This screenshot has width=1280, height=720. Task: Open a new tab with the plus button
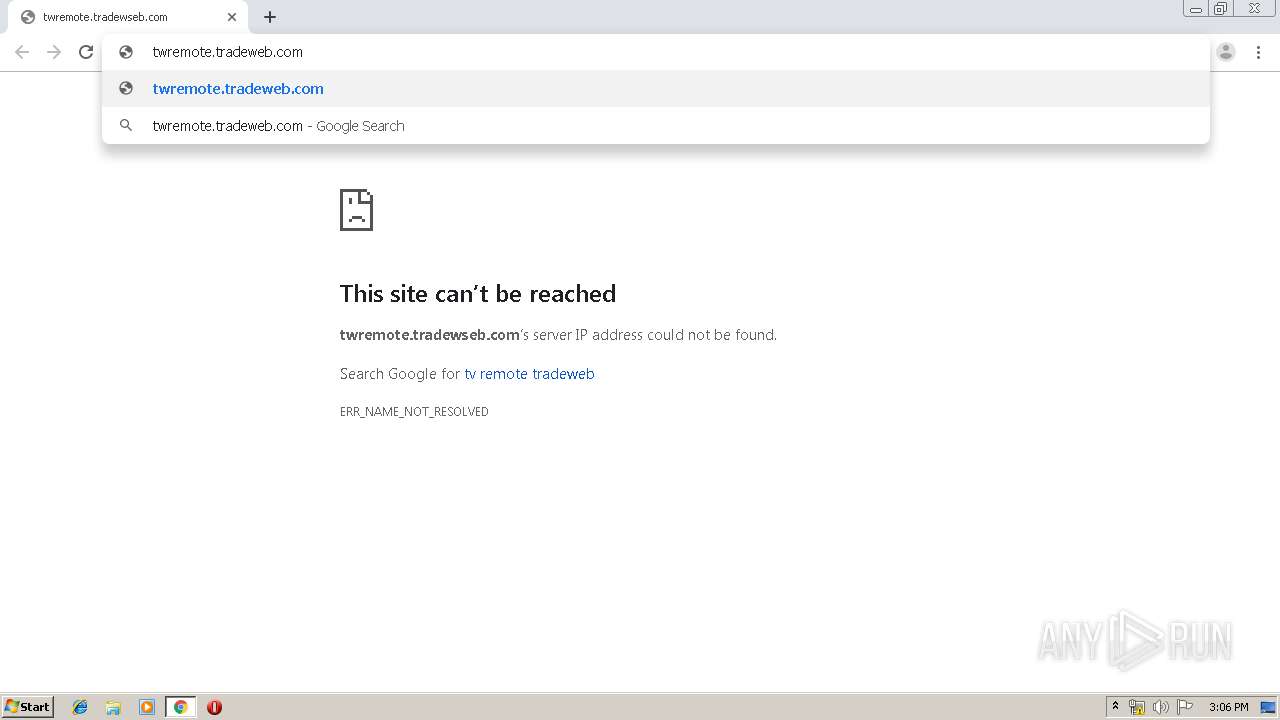tap(270, 17)
